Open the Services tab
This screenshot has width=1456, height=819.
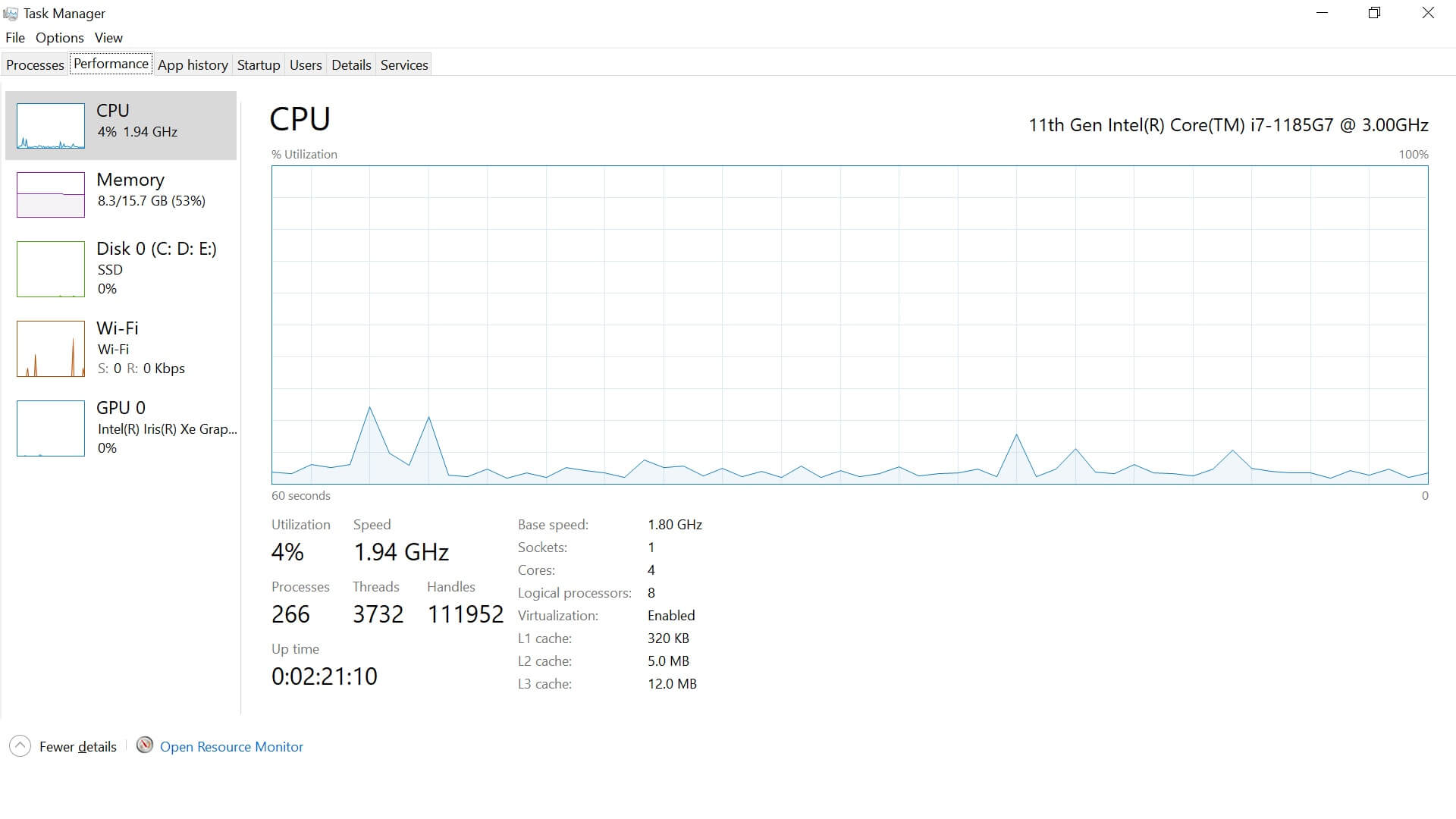point(404,65)
